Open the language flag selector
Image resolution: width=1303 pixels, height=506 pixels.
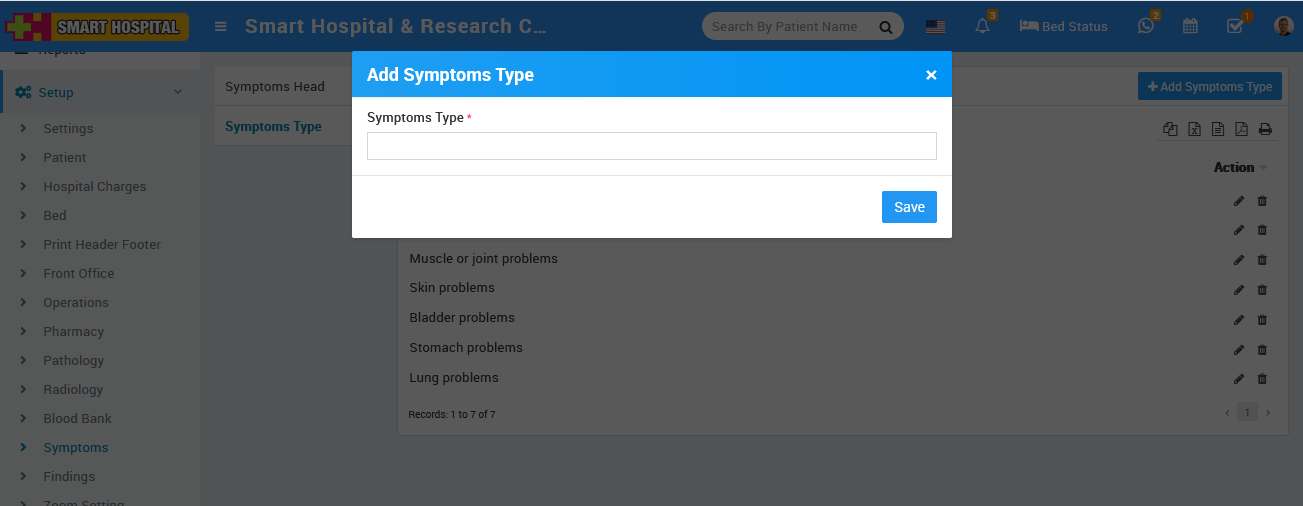[x=935, y=27]
